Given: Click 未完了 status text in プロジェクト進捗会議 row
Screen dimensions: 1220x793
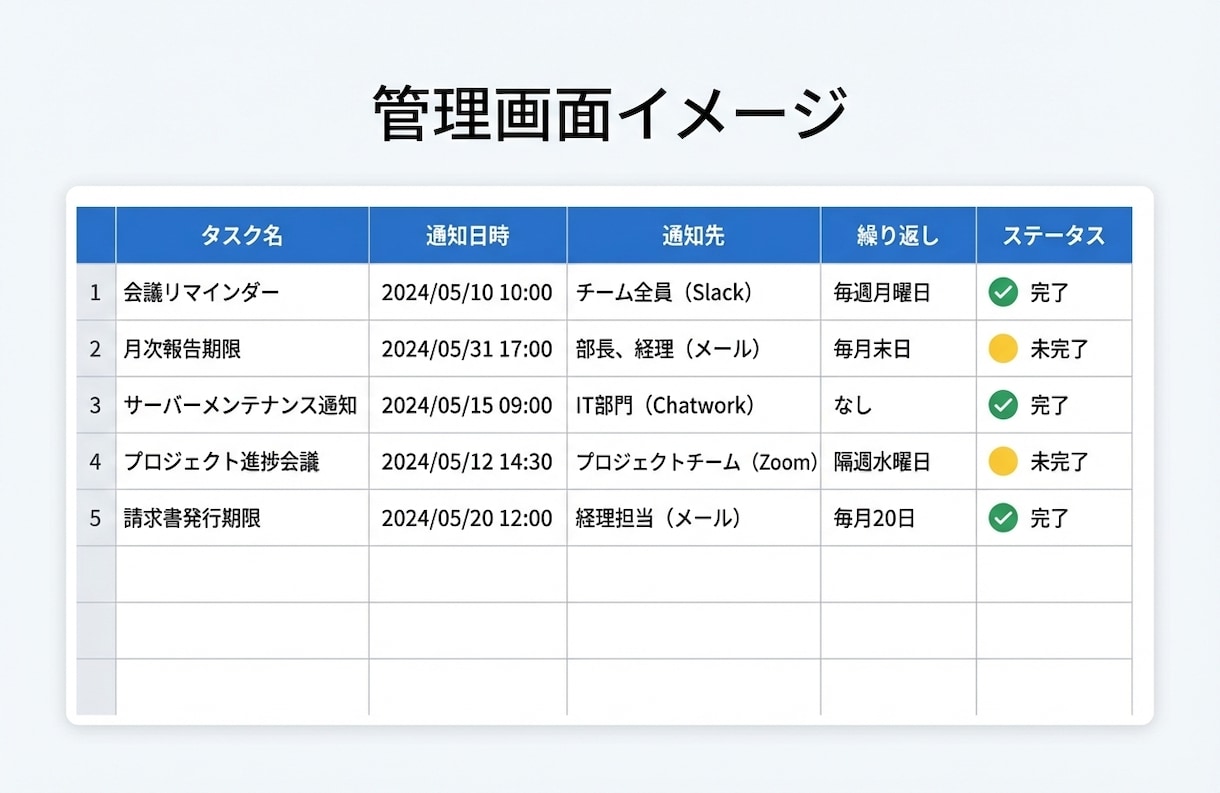Looking at the screenshot, I should coord(1059,462).
